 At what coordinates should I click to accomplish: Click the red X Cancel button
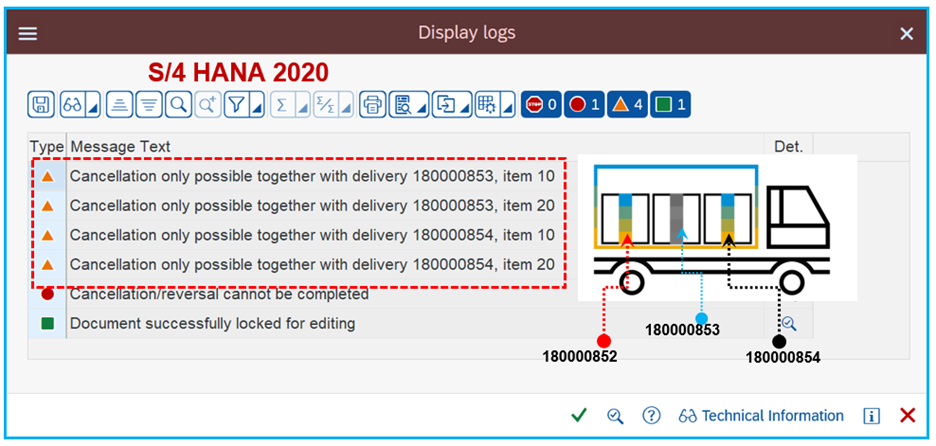908,416
